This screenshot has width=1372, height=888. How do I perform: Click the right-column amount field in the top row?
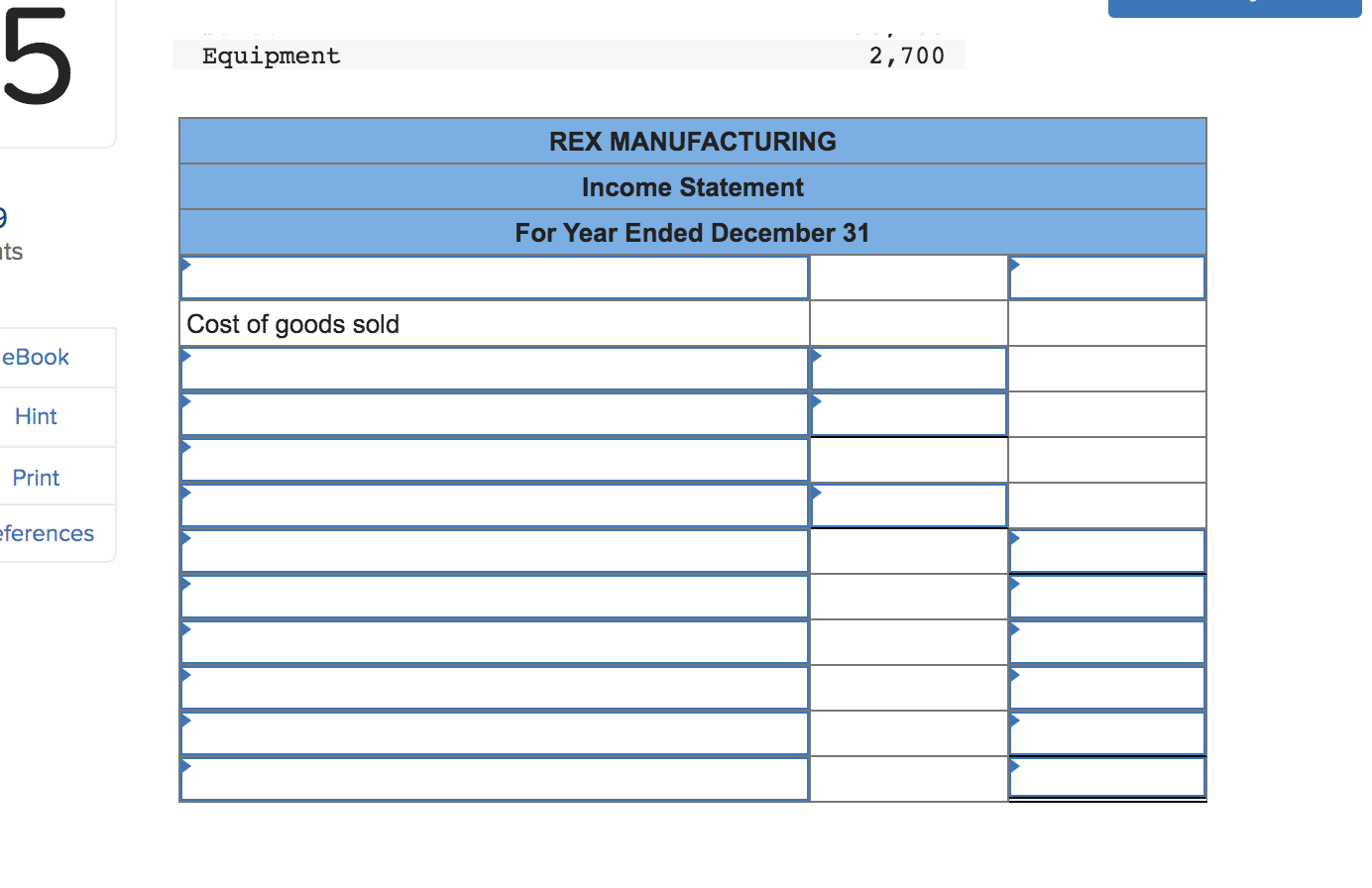coord(1107,277)
